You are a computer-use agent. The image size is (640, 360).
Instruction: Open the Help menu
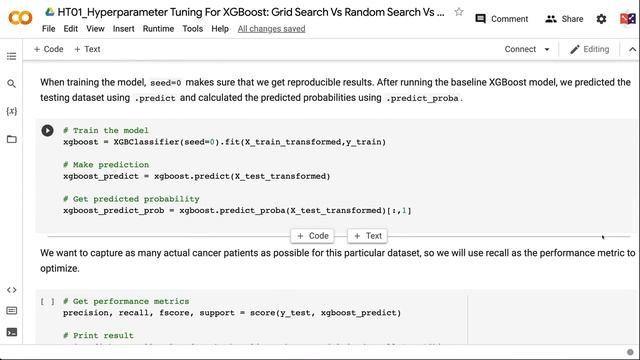click(x=220, y=29)
